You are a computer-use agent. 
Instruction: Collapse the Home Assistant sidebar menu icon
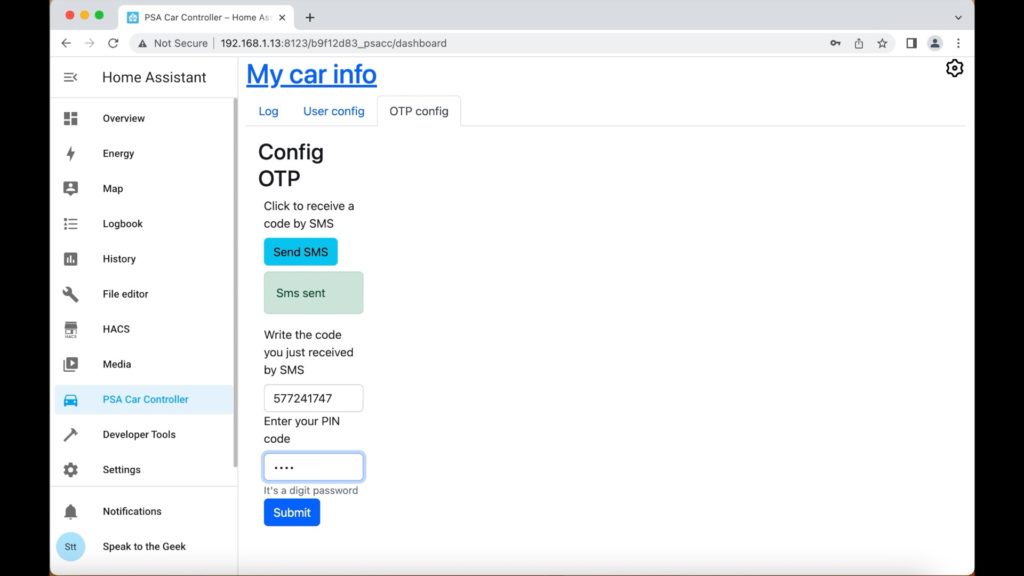pos(71,77)
